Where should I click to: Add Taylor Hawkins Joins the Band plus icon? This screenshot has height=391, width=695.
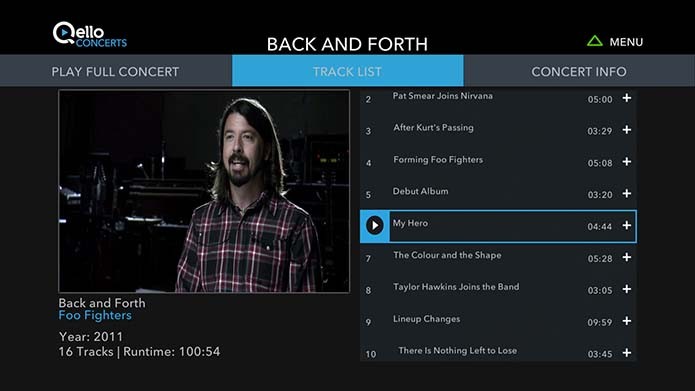pos(627,289)
